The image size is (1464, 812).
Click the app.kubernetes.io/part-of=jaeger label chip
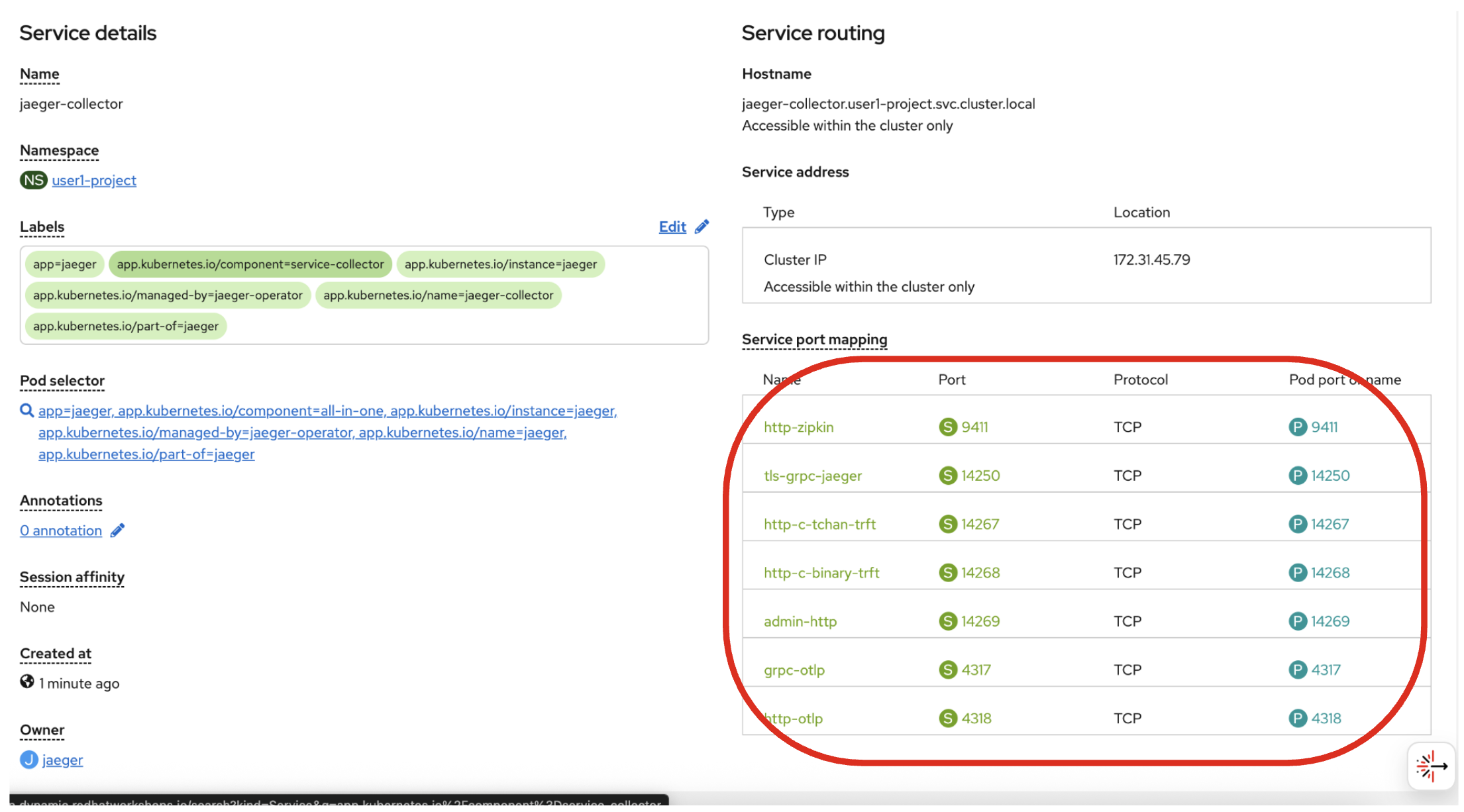tap(125, 327)
